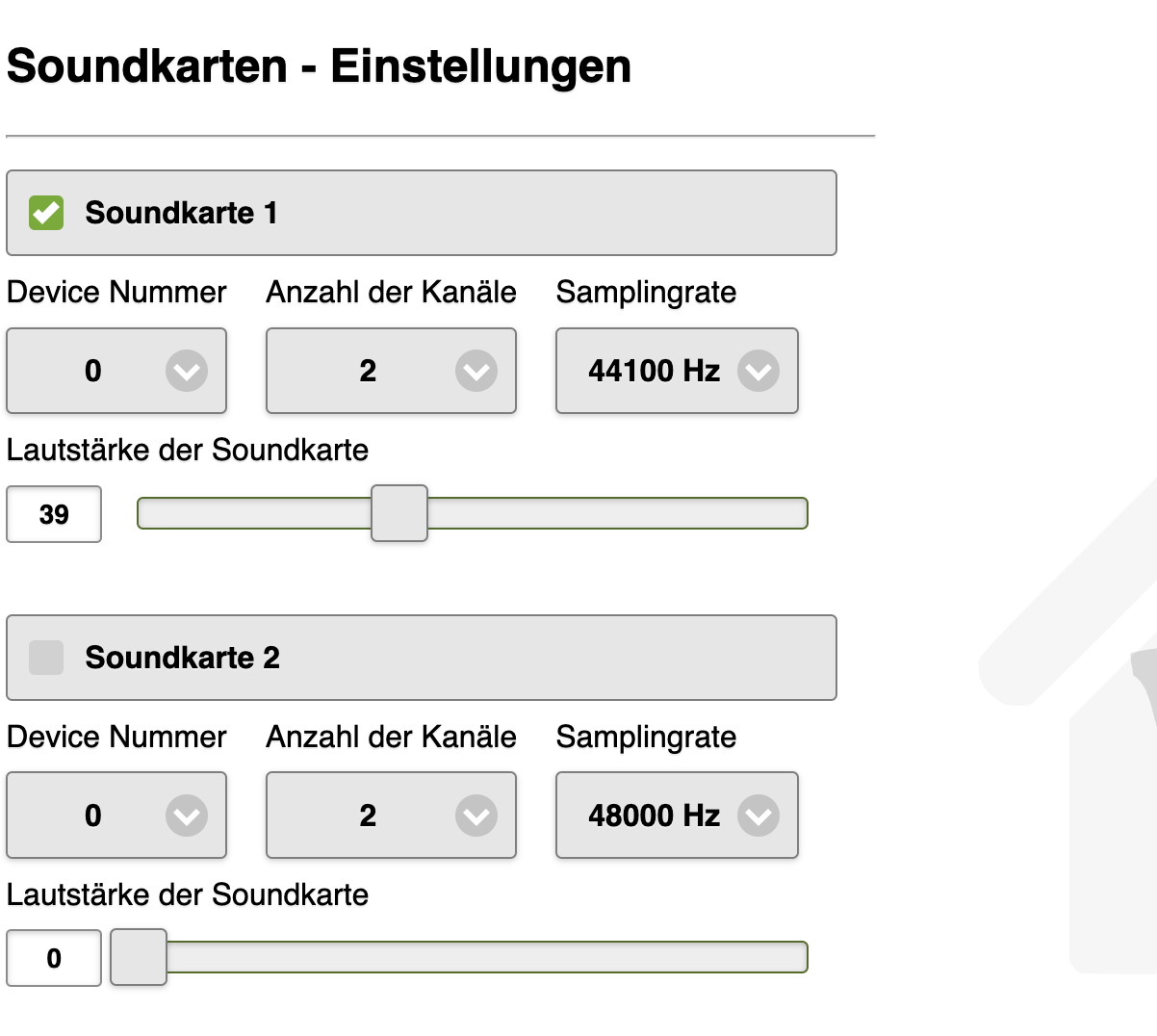The image size is (1157, 1036).
Task: Open Soundkarte 2 Device Nummer dropdown
Action: [116, 816]
